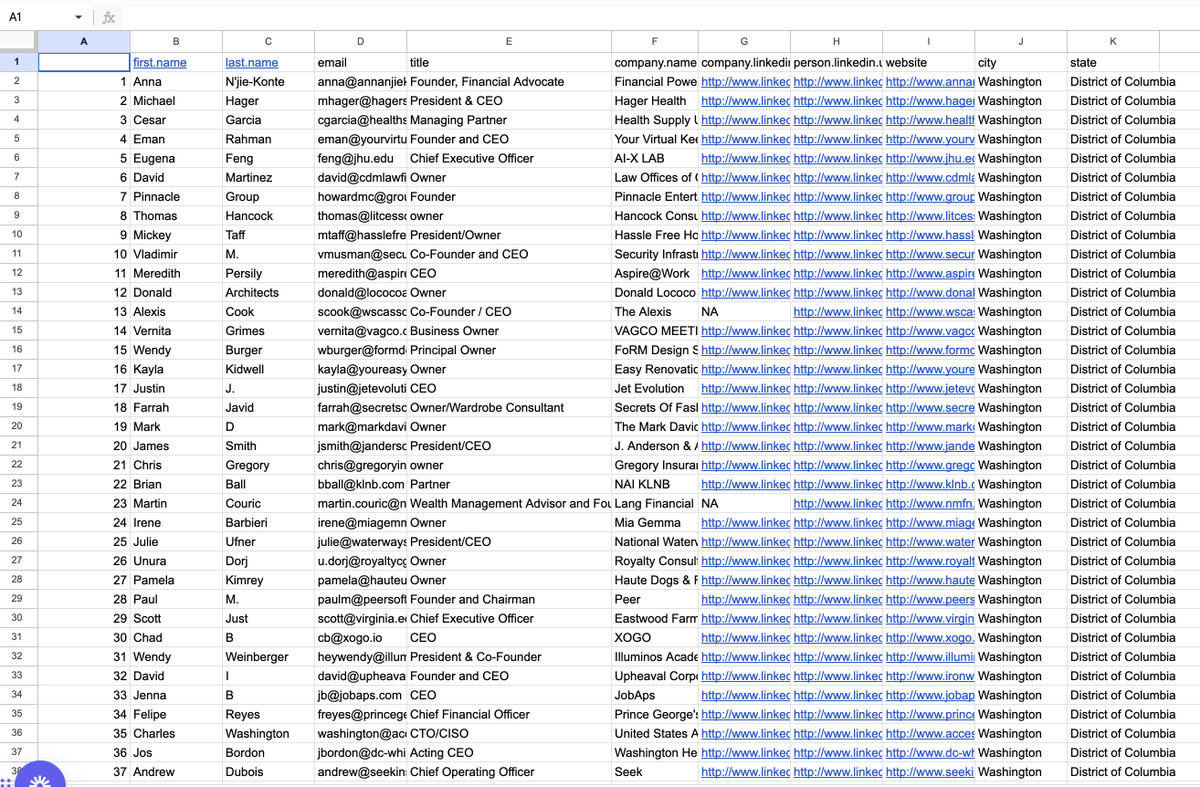Open the person.linkedin link for Eman Rahman
Screen dimensions: 1200x787
[x=837, y=139]
